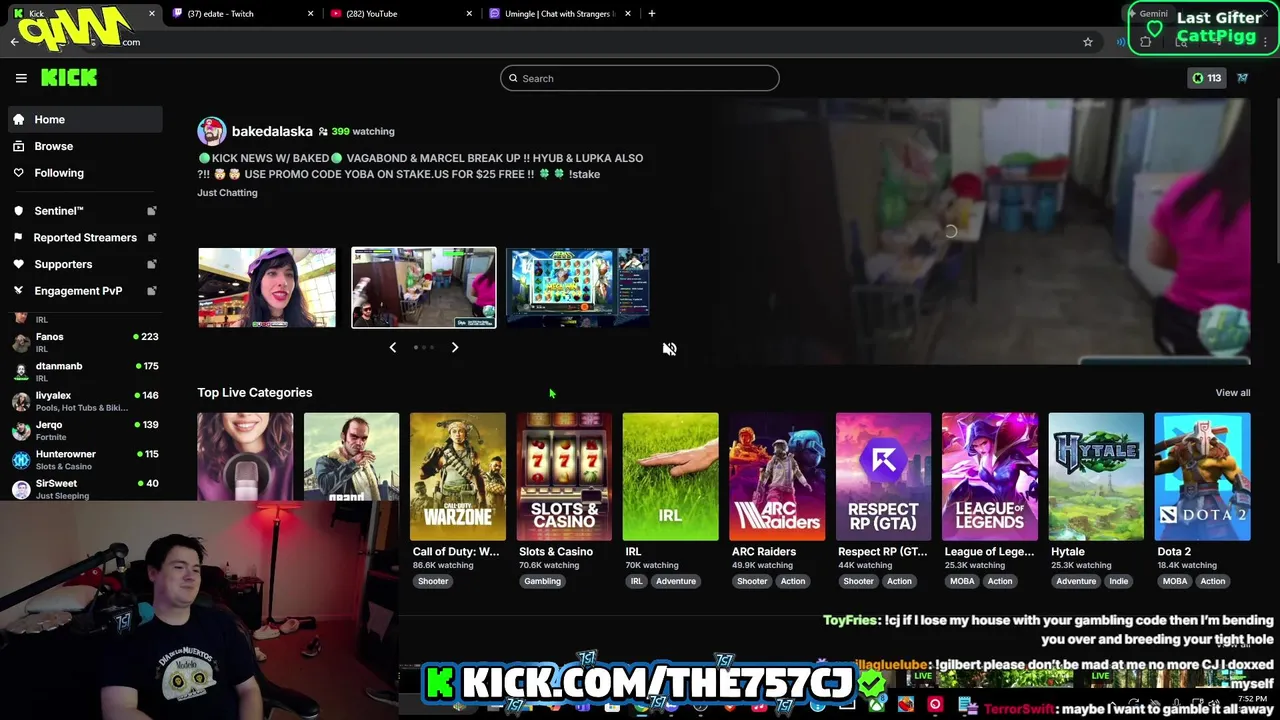Go to the next featured stream

click(x=455, y=347)
